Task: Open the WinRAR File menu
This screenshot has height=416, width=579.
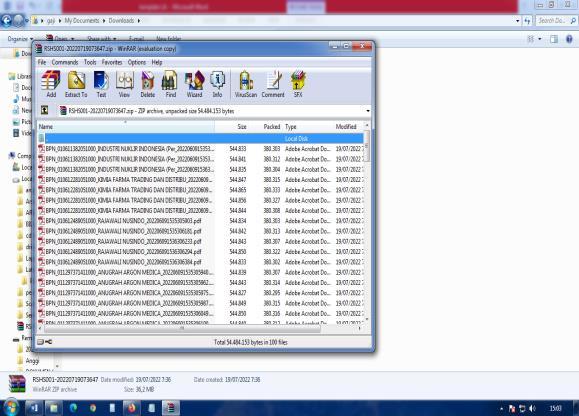Action: pyautogui.click(x=42, y=62)
